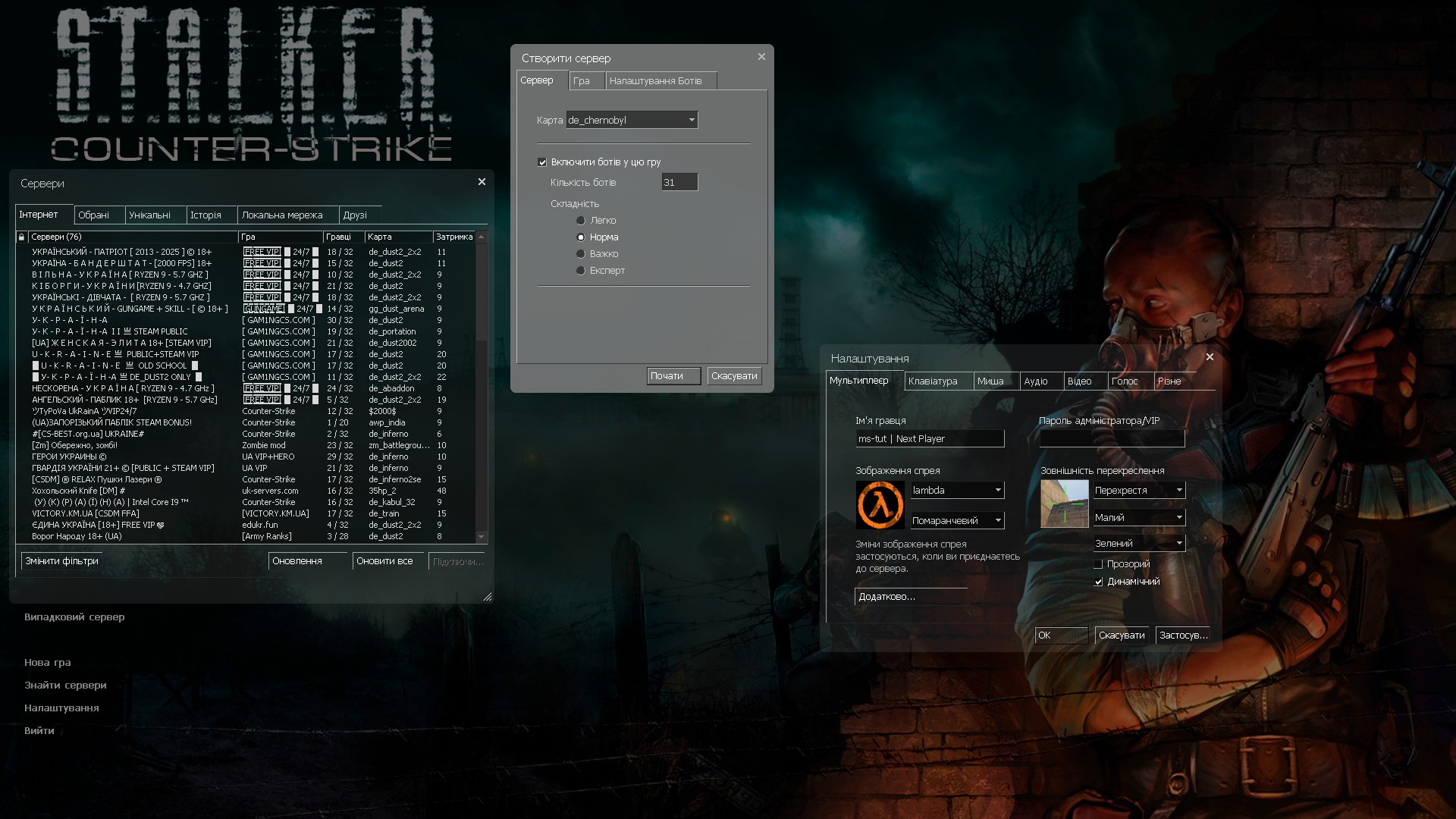Open the spray image dropdown showing lambda

[957, 491]
